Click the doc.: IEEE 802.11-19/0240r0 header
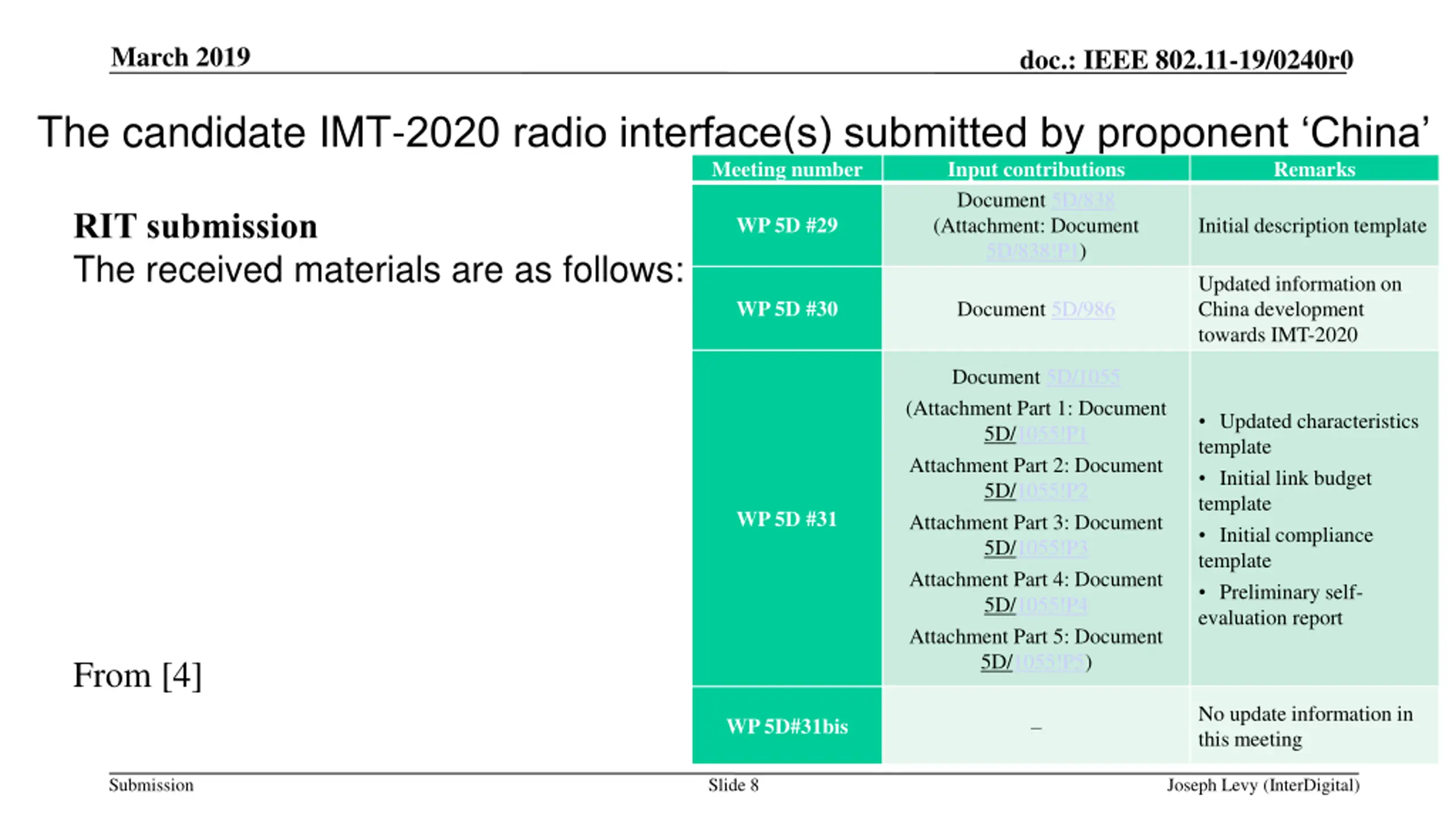The height and width of the screenshot is (819, 1456). pos(1186,60)
